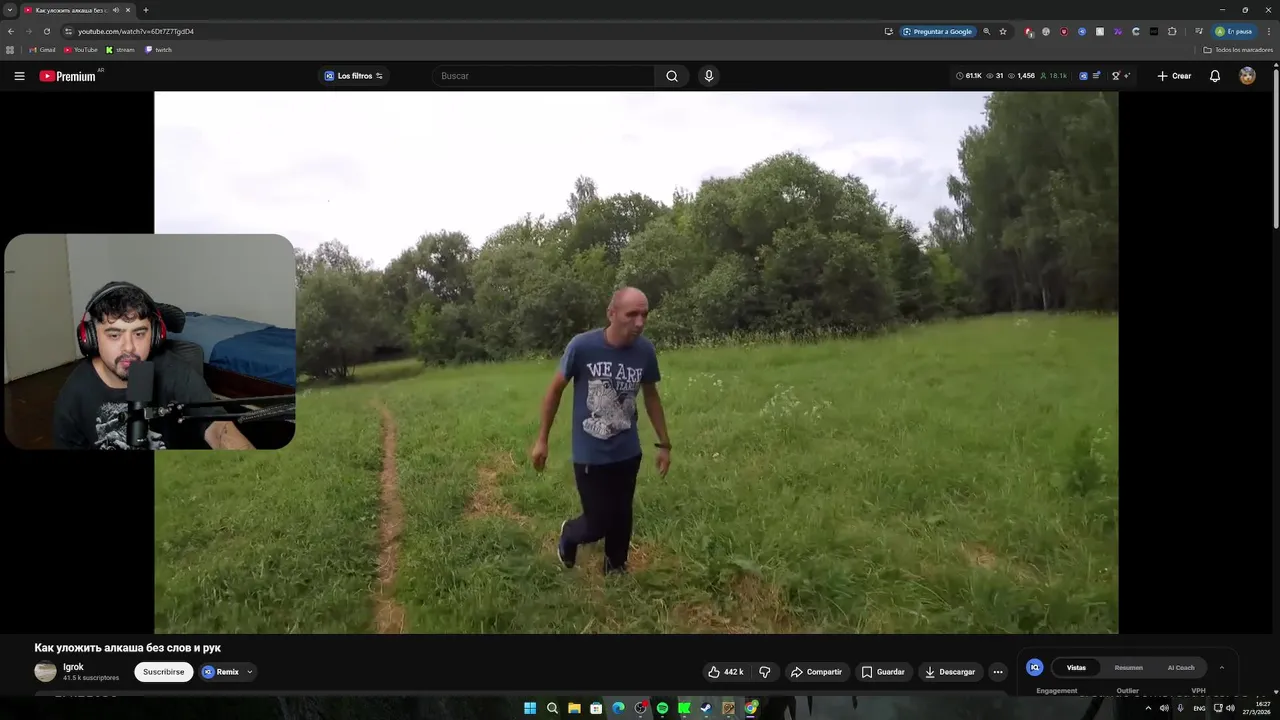Click the search magnifier button
The width and height of the screenshot is (1280, 720).
tap(672, 76)
